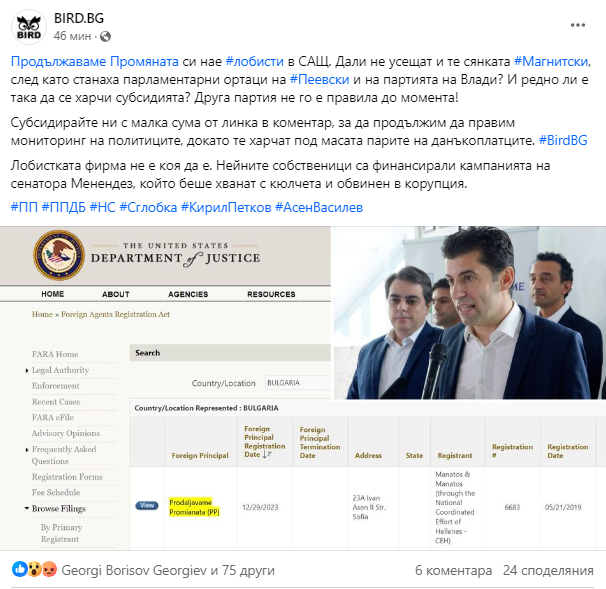Open the #Пеевски hashtag
Viewport: 606px width, 589px height.
pyautogui.click(x=319, y=79)
